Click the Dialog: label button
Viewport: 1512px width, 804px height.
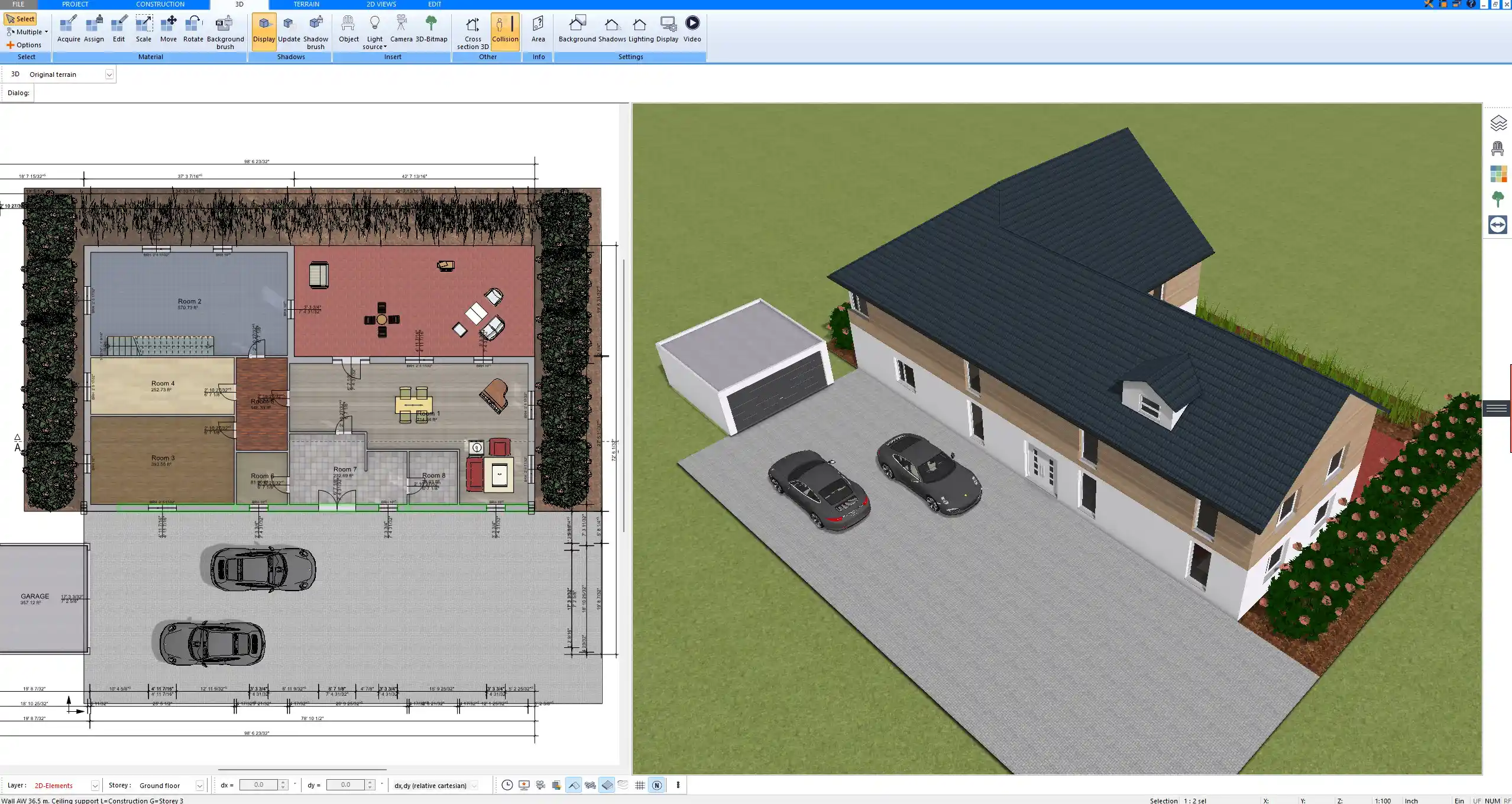(x=18, y=93)
